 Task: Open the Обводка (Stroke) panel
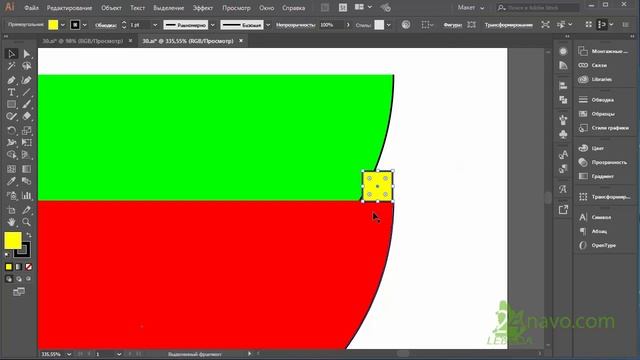(603, 100)
